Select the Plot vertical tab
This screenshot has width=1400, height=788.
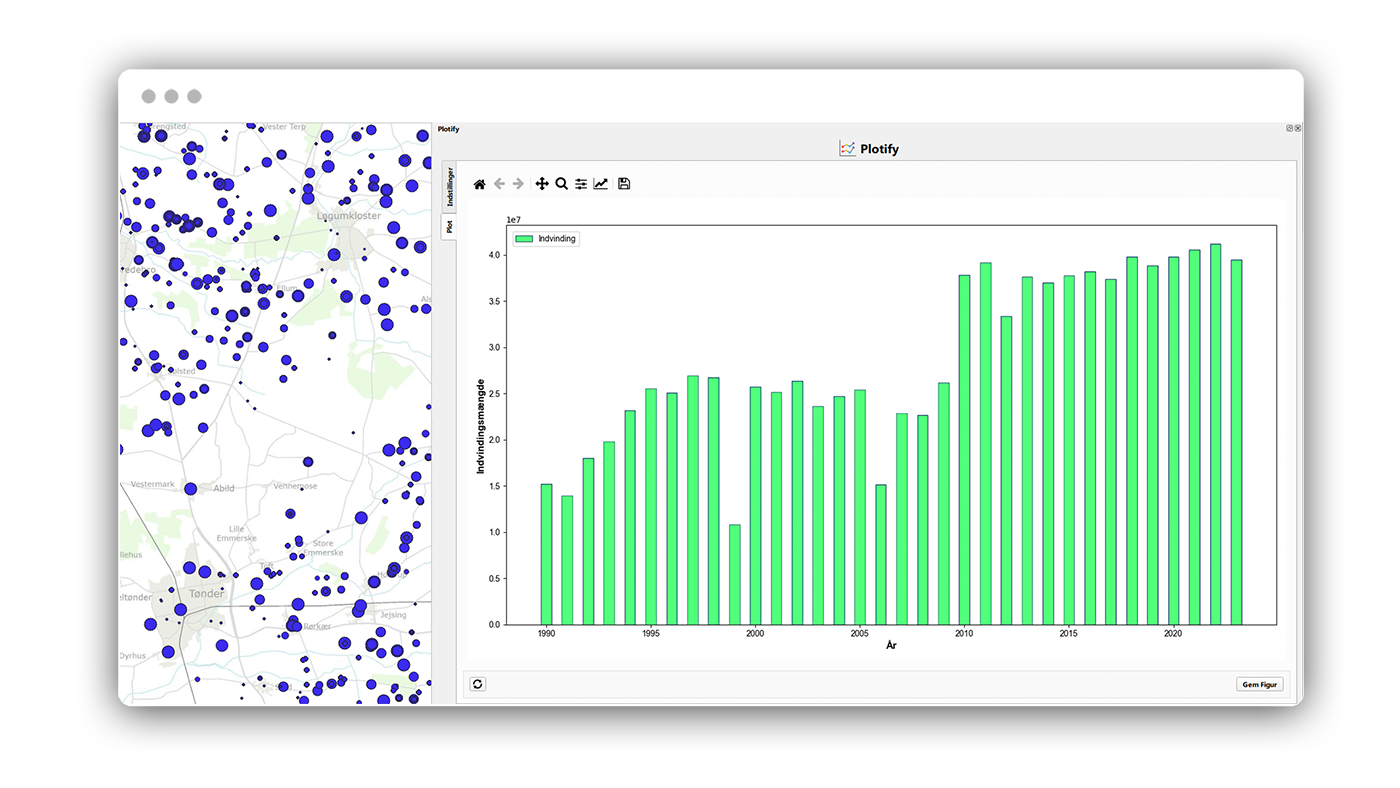pyautogui.click(x=450, y=227)
